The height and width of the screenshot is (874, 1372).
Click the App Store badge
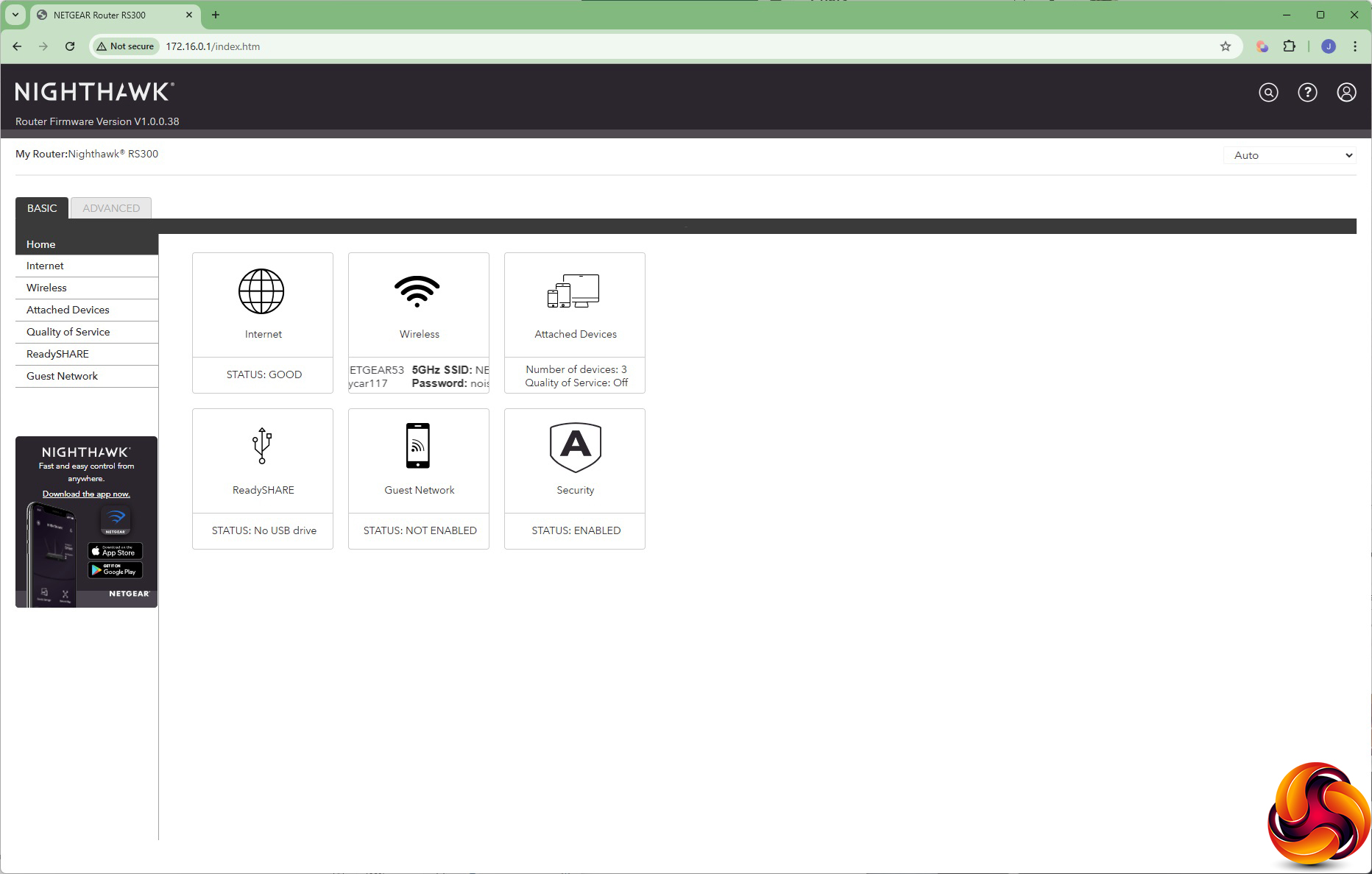[x=115, y=551]
